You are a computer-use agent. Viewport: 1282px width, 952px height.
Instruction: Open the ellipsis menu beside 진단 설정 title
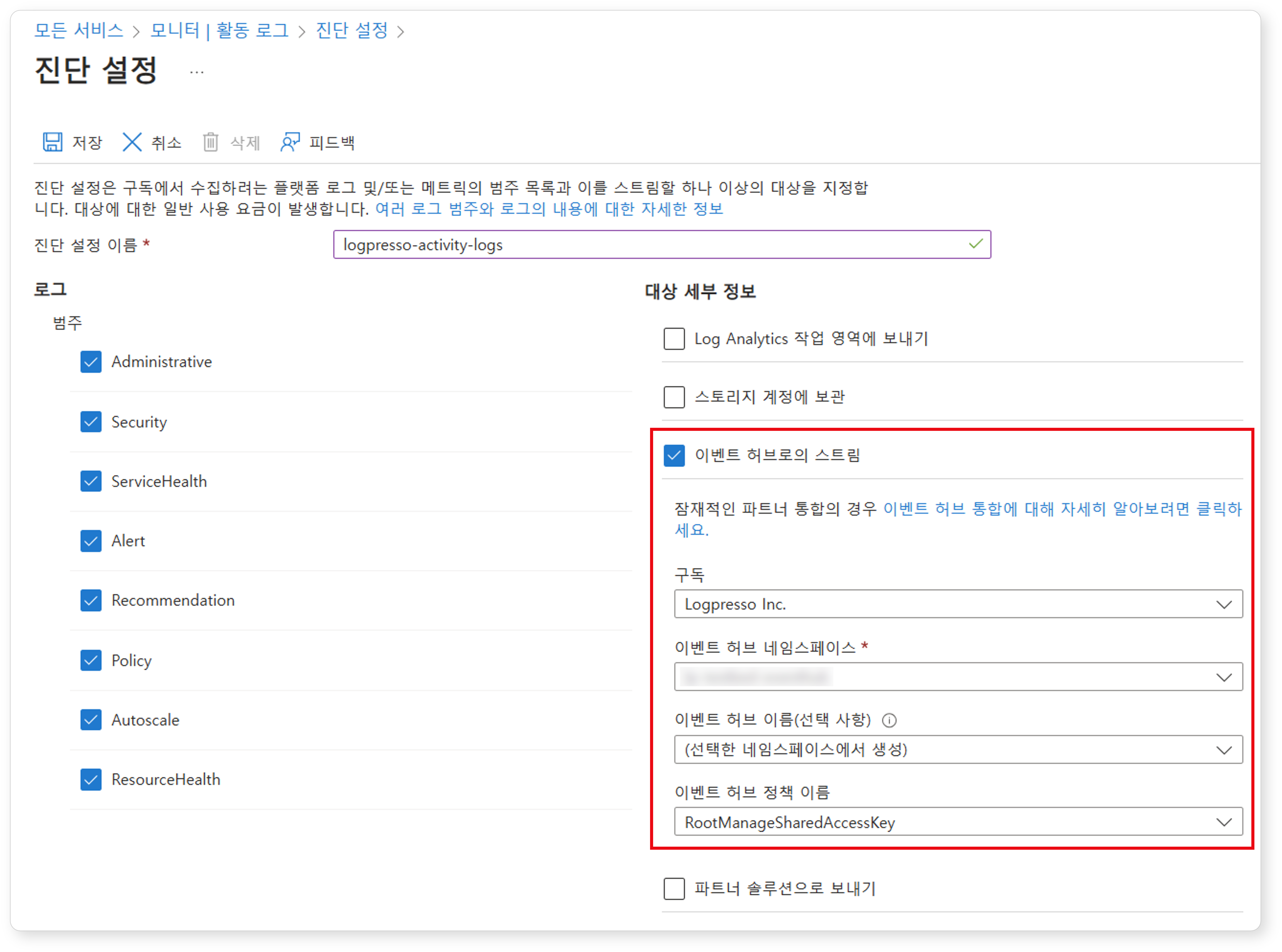pos(196,72)
